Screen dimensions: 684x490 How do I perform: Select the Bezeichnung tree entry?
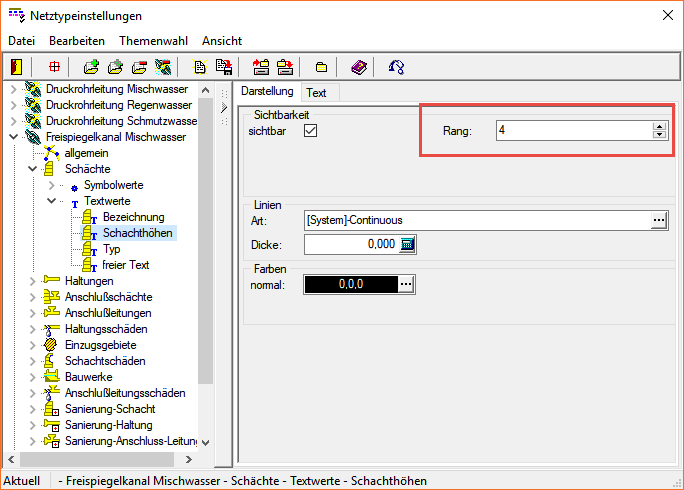pos(133,217)
